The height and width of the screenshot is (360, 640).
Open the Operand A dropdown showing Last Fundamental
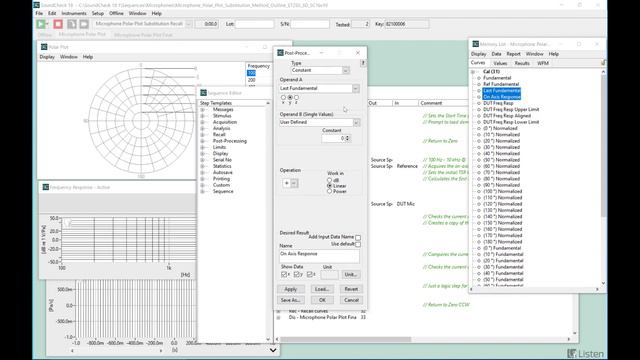coord(356,89)
